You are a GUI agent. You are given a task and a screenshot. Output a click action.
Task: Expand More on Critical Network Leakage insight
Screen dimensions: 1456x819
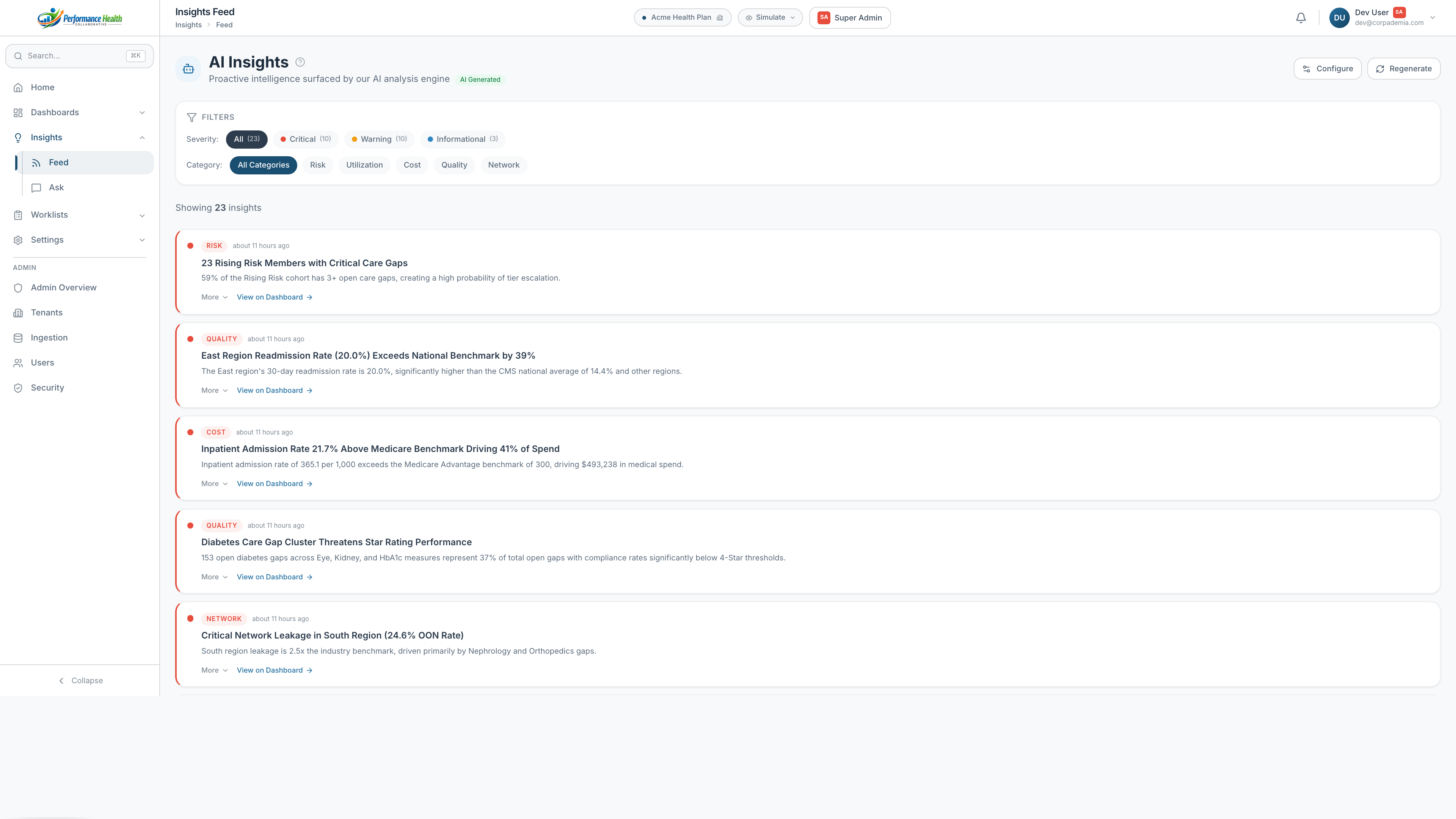214,670
